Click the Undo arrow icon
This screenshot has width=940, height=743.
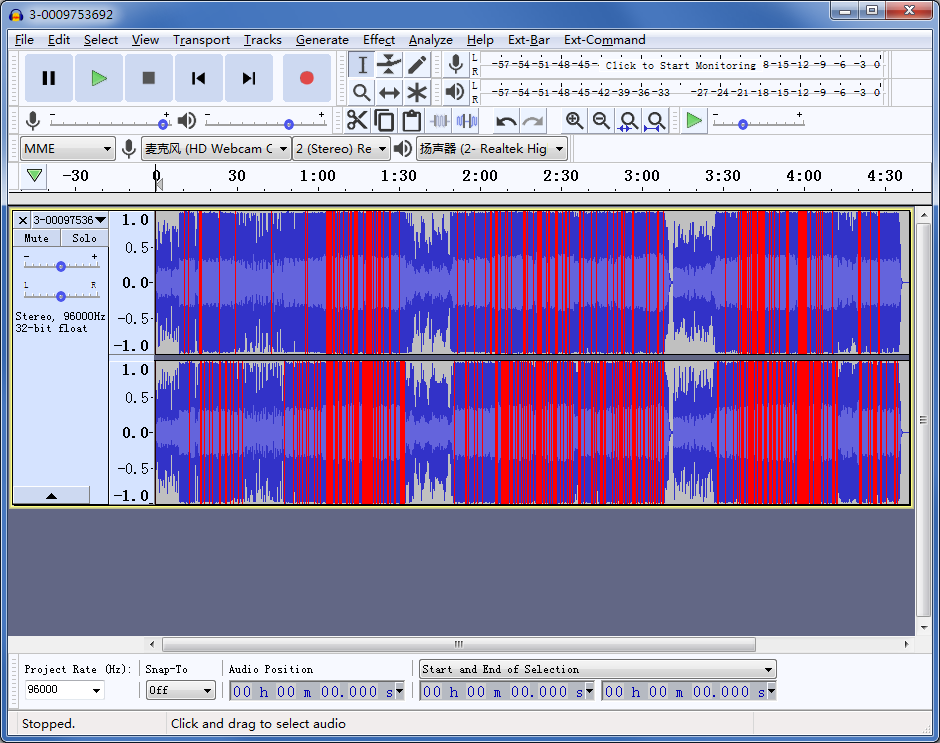pyautogui.click(x=506, y=121)
